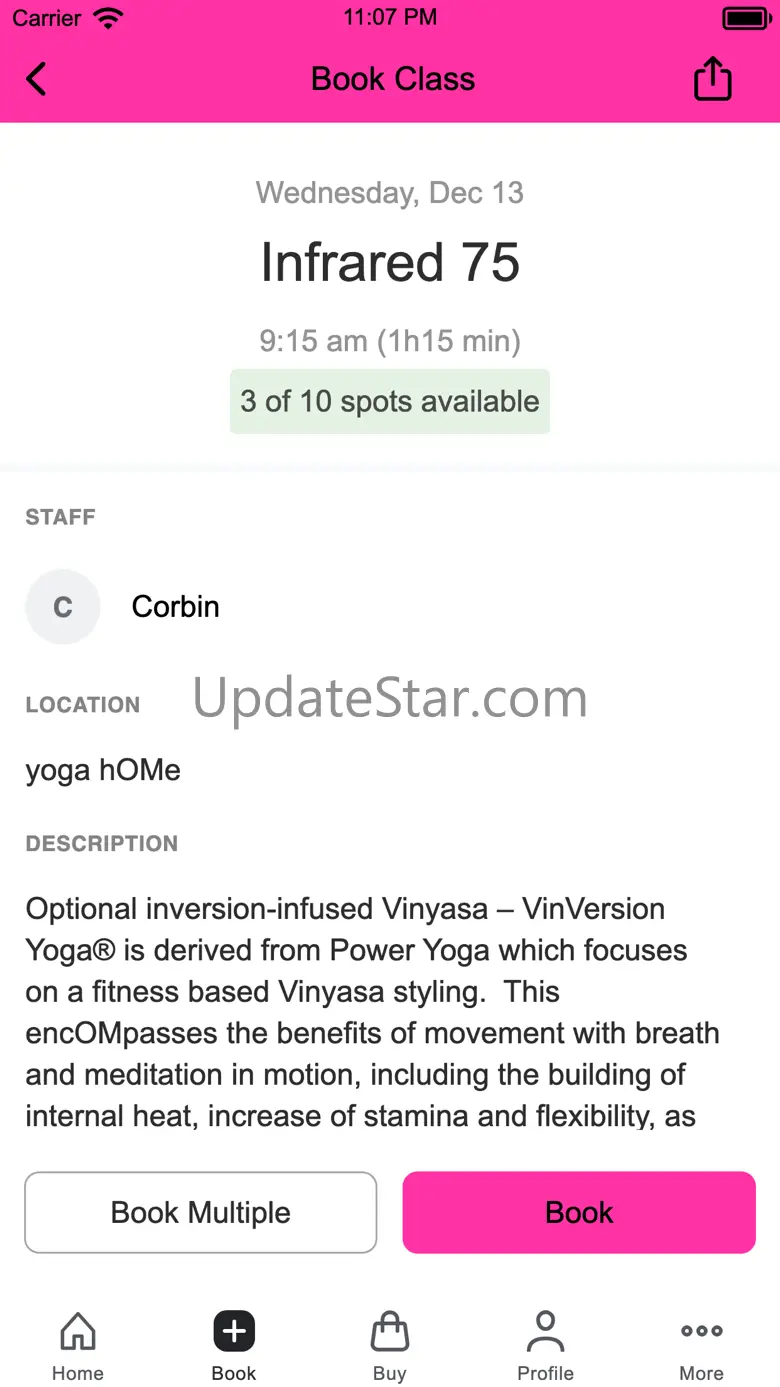Screen dimensions: 780x1387
Task: Tap the Wi-Fi icon in status bar
Action: pos(108,18)
